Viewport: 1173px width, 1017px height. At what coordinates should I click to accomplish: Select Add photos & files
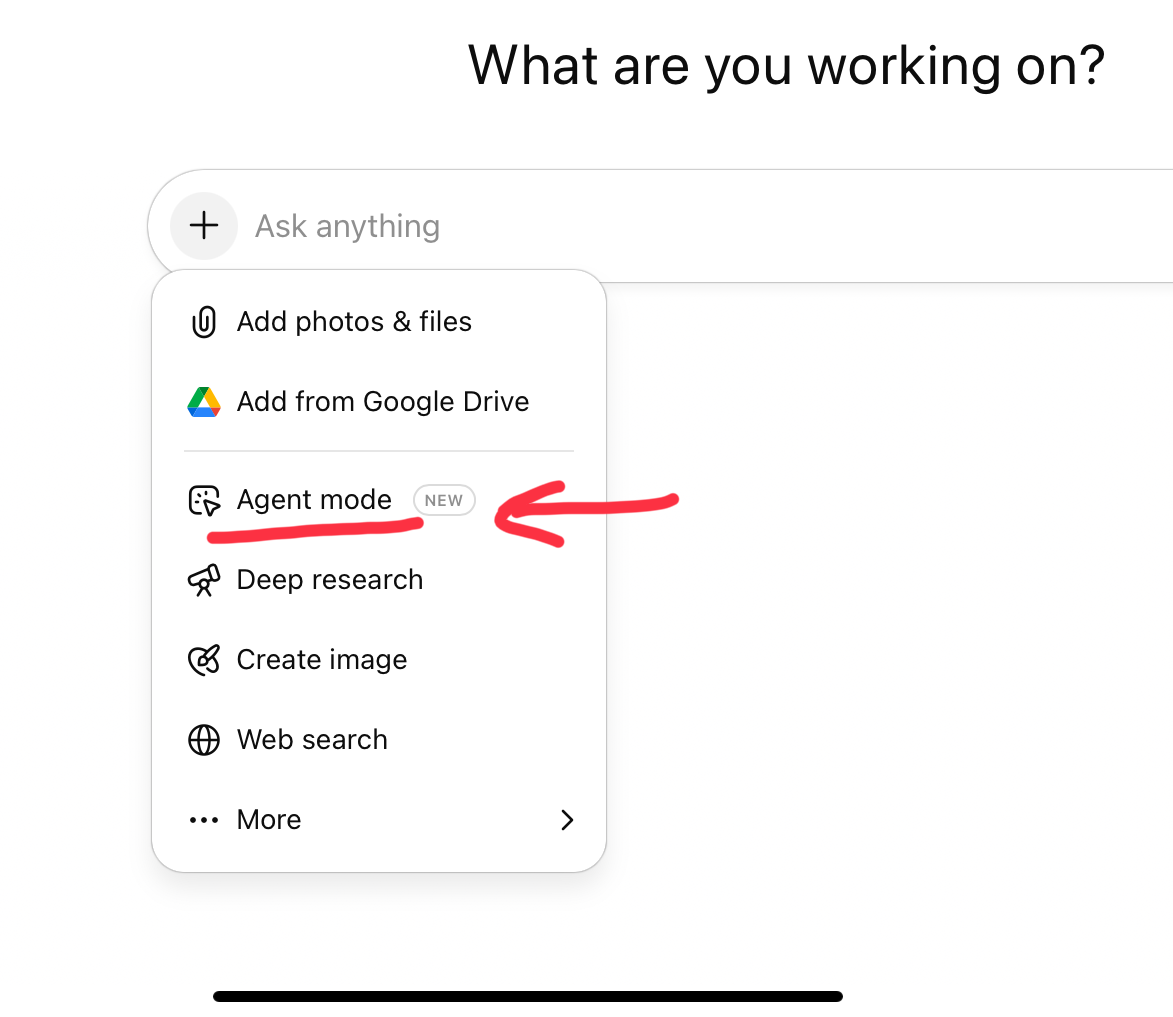(379, 322)
